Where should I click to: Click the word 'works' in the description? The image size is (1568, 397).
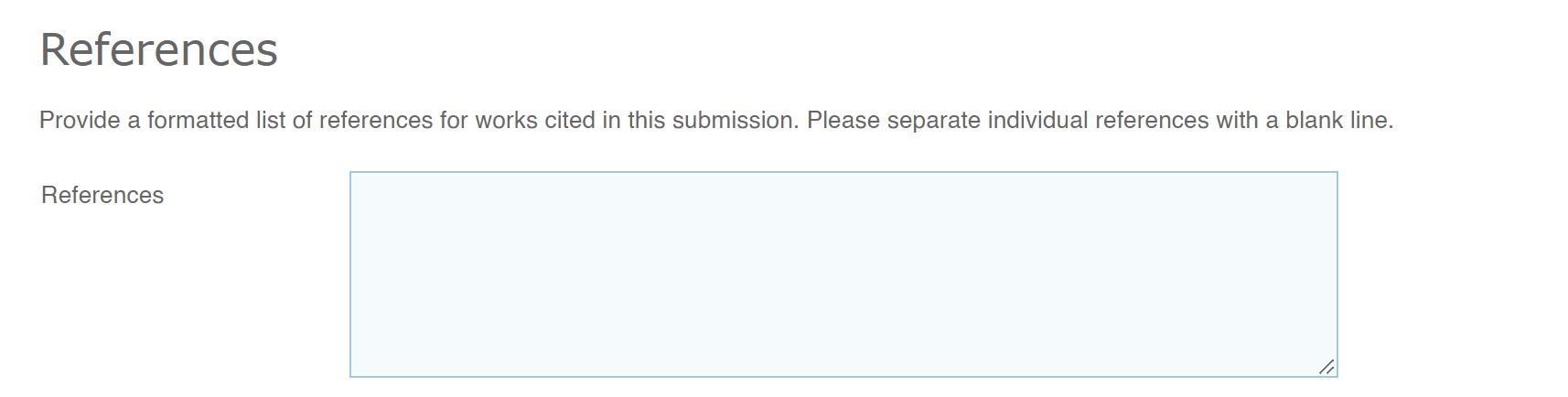506,121
